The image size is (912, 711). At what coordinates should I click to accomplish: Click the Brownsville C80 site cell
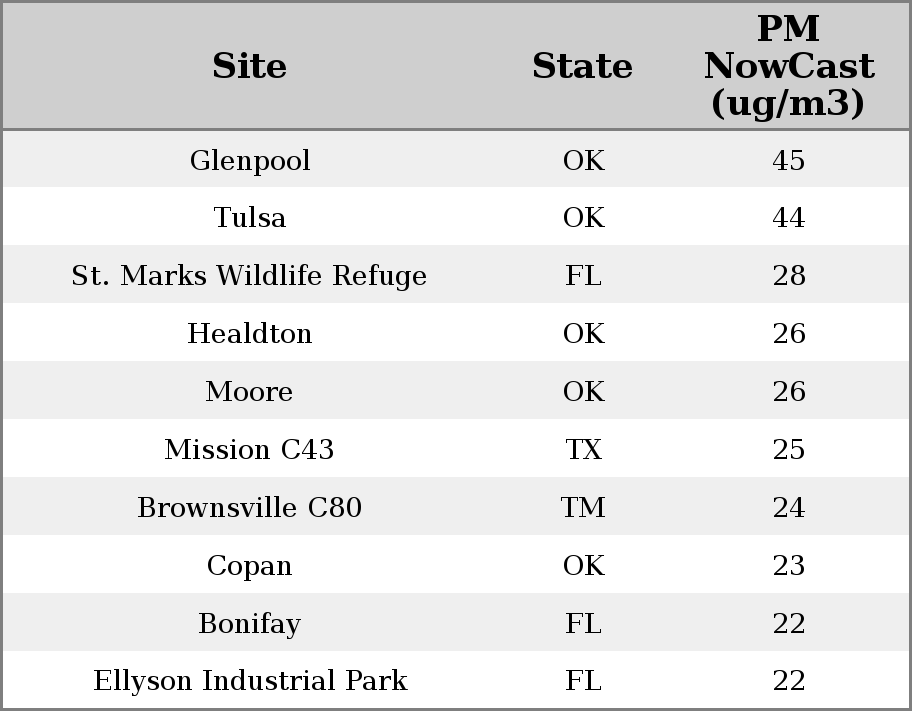tap(249, 508)
